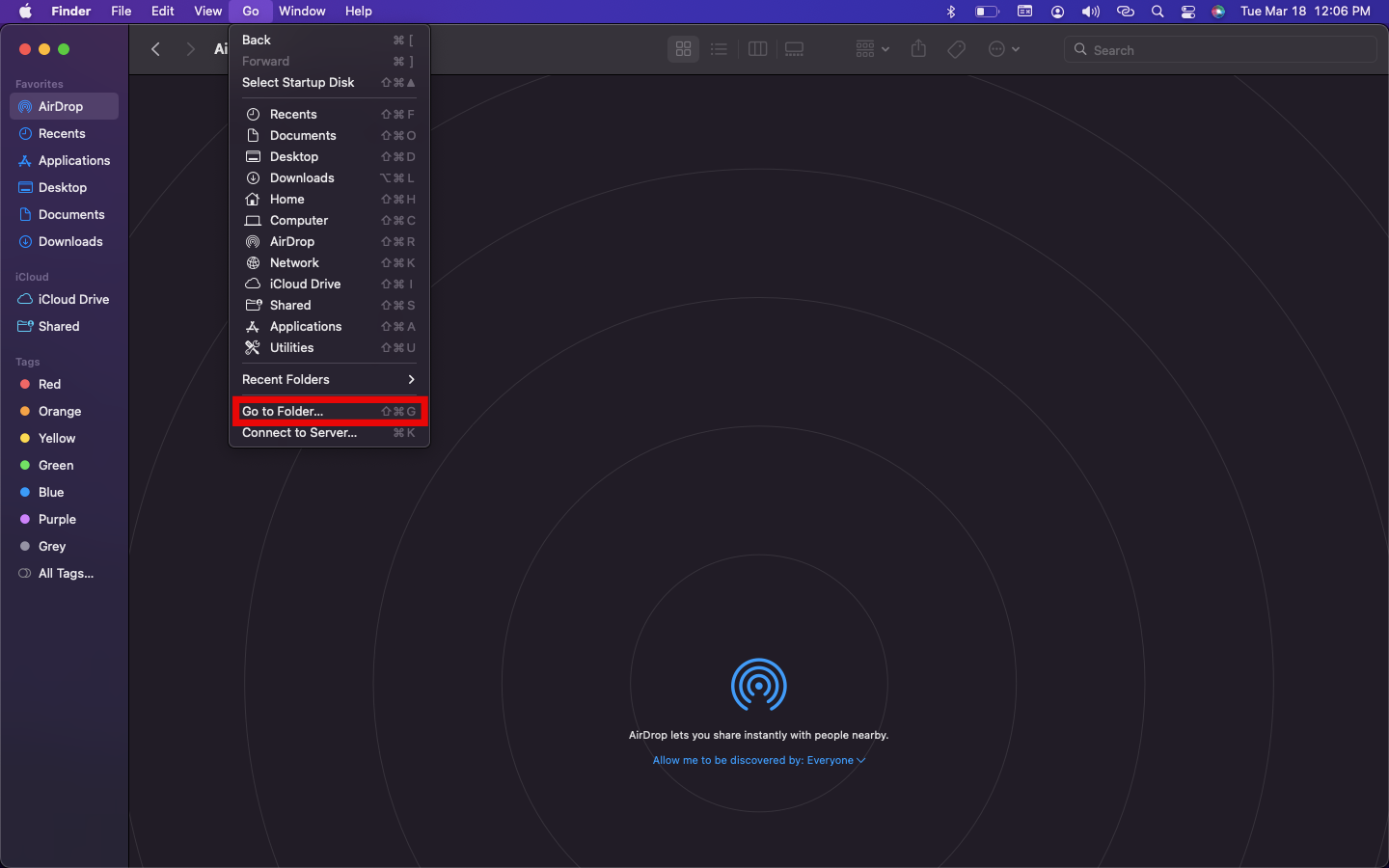Open the Help menu
The height and width of the screenshot is (868, 1389).
358,11
